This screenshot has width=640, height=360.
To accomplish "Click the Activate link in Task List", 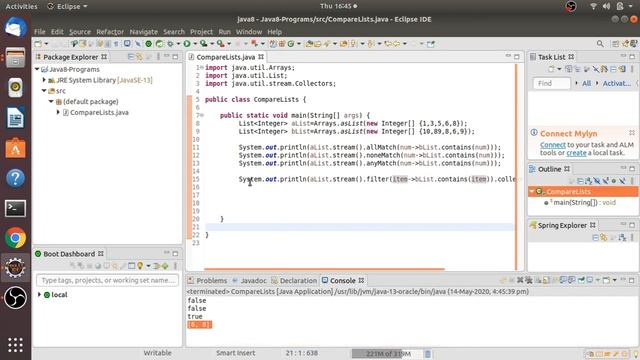I will pyautogui.click(x=616, y=83).
